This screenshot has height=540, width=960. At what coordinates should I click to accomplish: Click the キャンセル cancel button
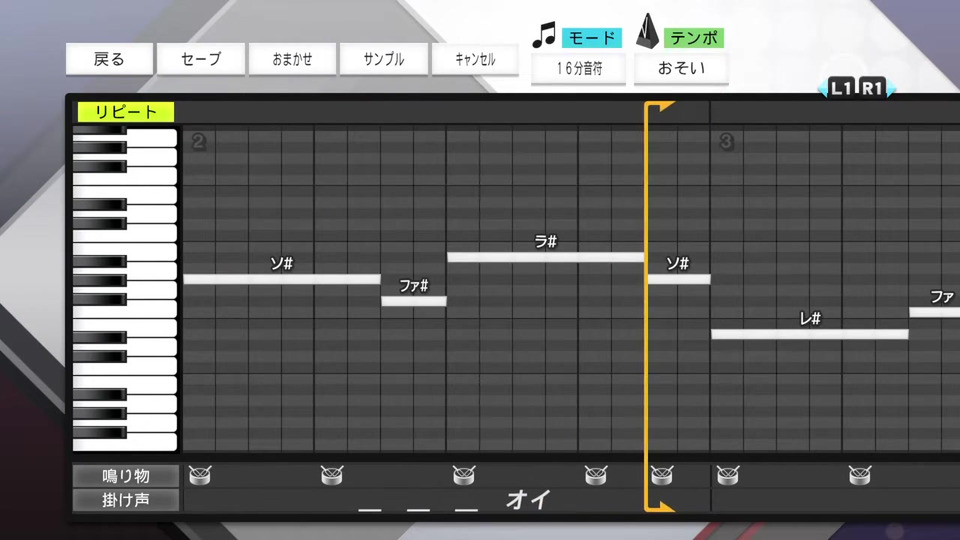coord(474,59)
